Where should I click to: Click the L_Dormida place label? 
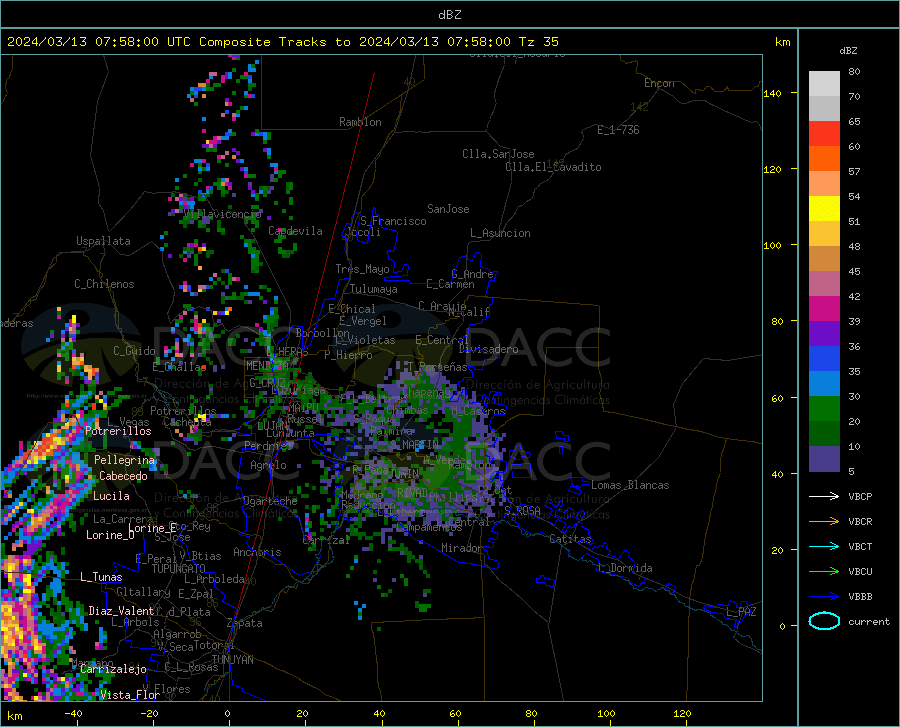coord(624,568)
